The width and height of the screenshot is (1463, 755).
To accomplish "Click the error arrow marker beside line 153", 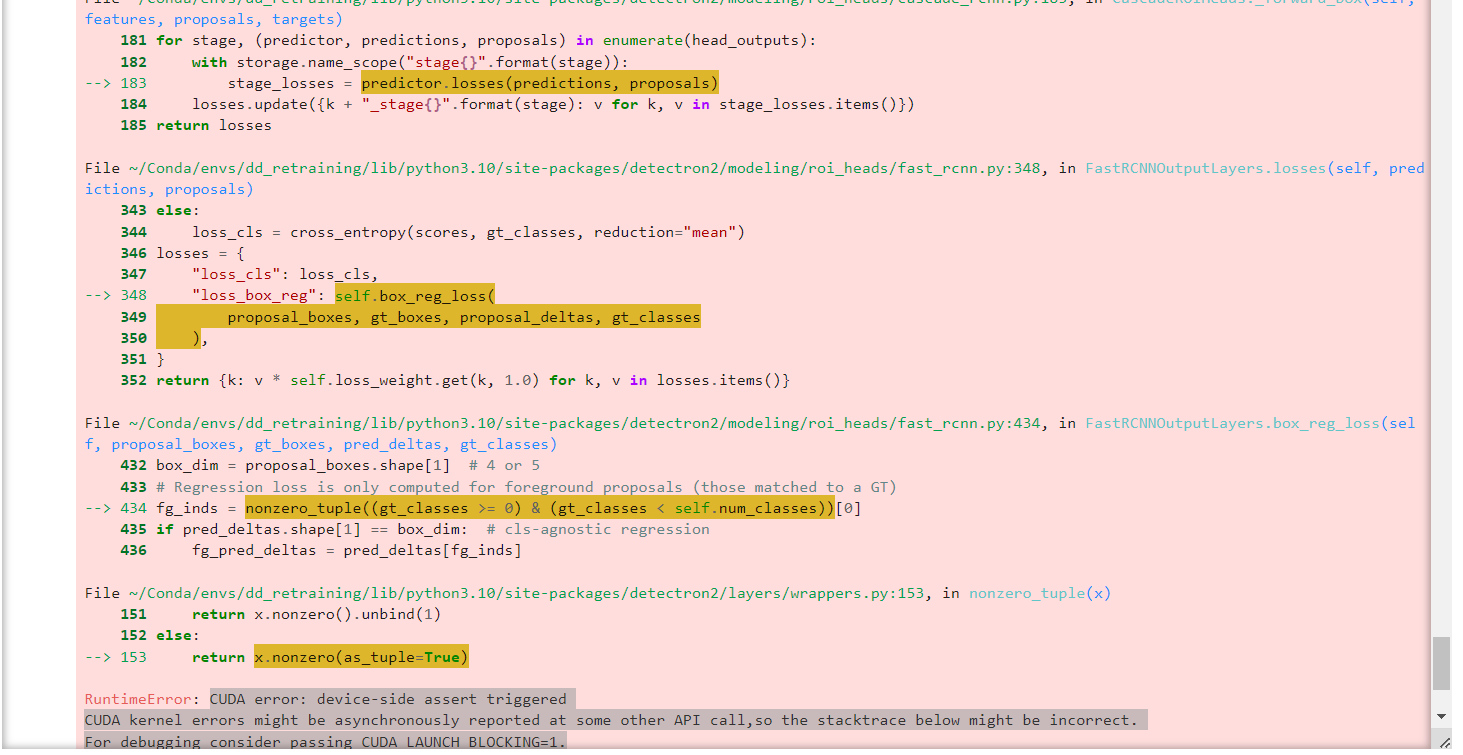I will pos(97,656).
